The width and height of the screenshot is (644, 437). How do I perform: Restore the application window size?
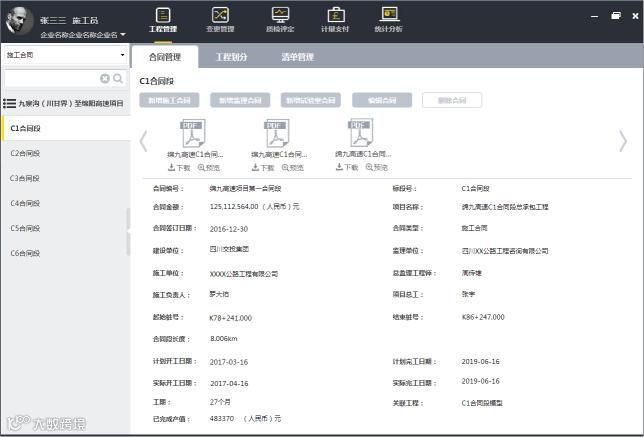coord(616,16)
